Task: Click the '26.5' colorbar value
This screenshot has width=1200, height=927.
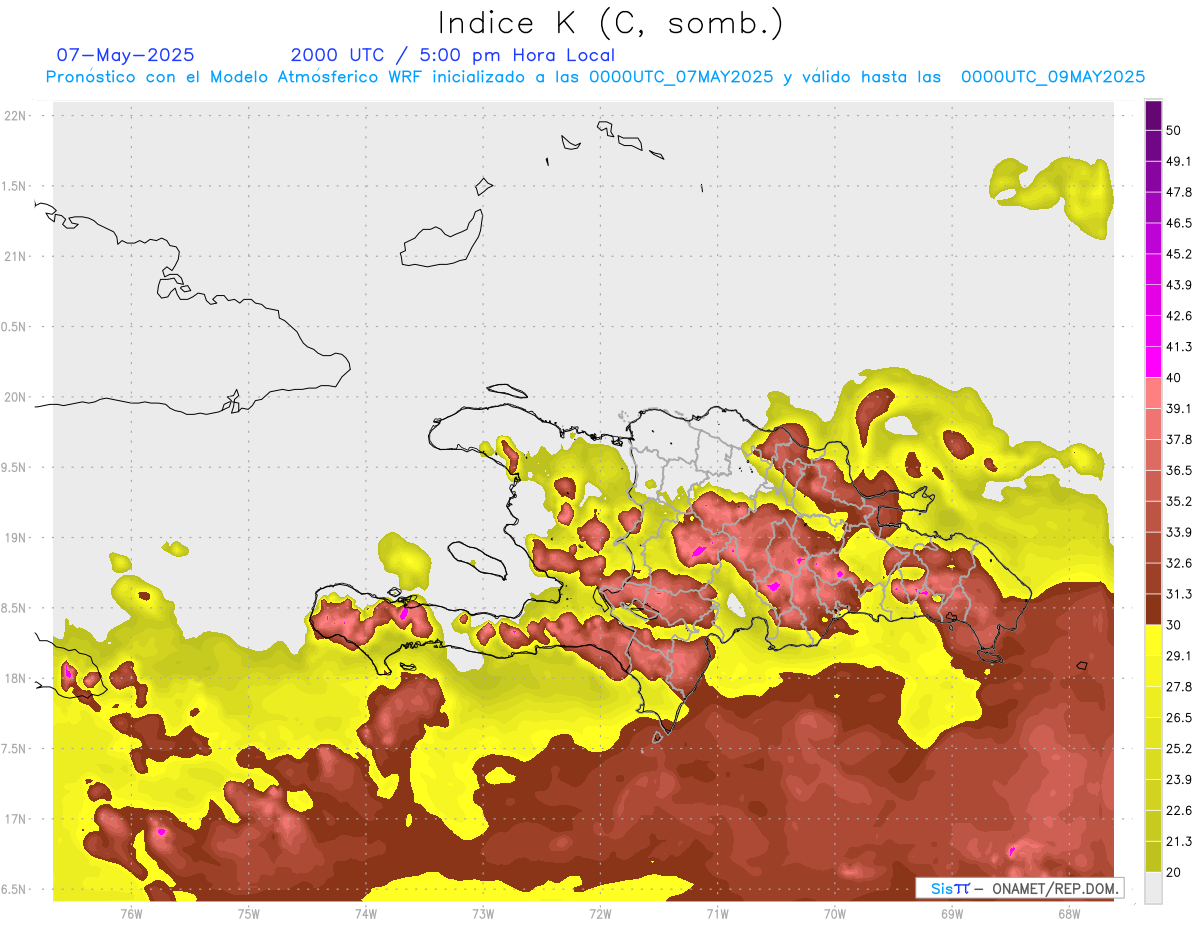Action: [x=1179, y=718]
